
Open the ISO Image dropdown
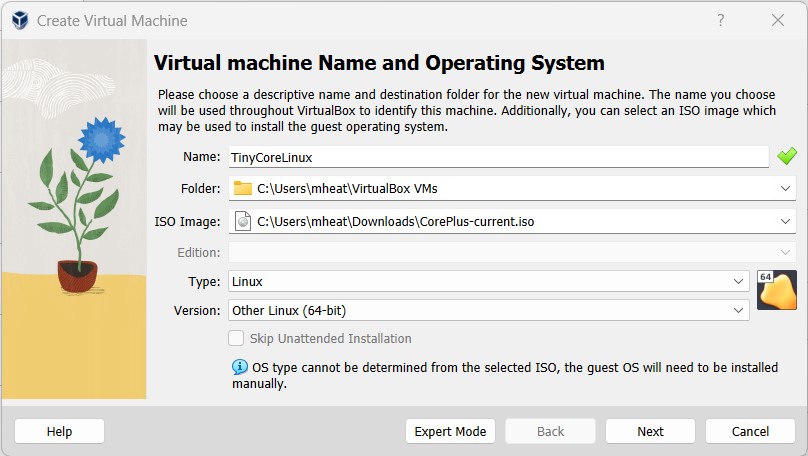click(785, 222)
